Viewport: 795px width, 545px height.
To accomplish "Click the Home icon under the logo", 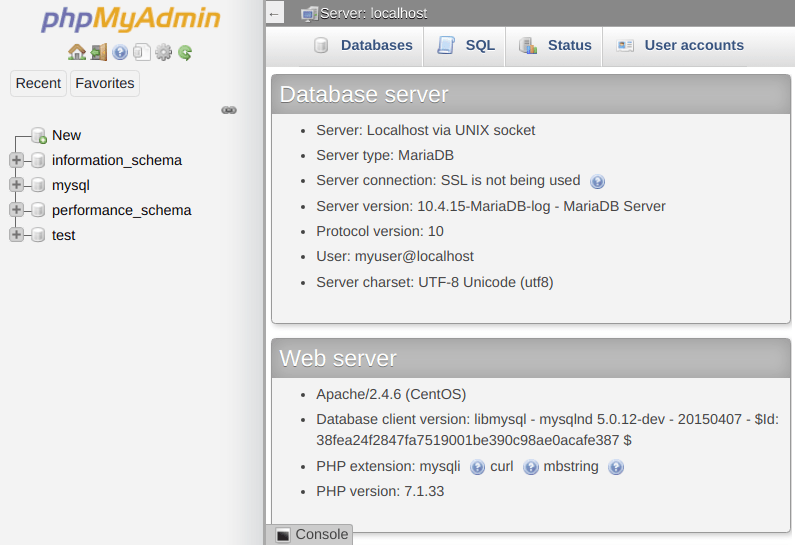I will click(76, 53).
